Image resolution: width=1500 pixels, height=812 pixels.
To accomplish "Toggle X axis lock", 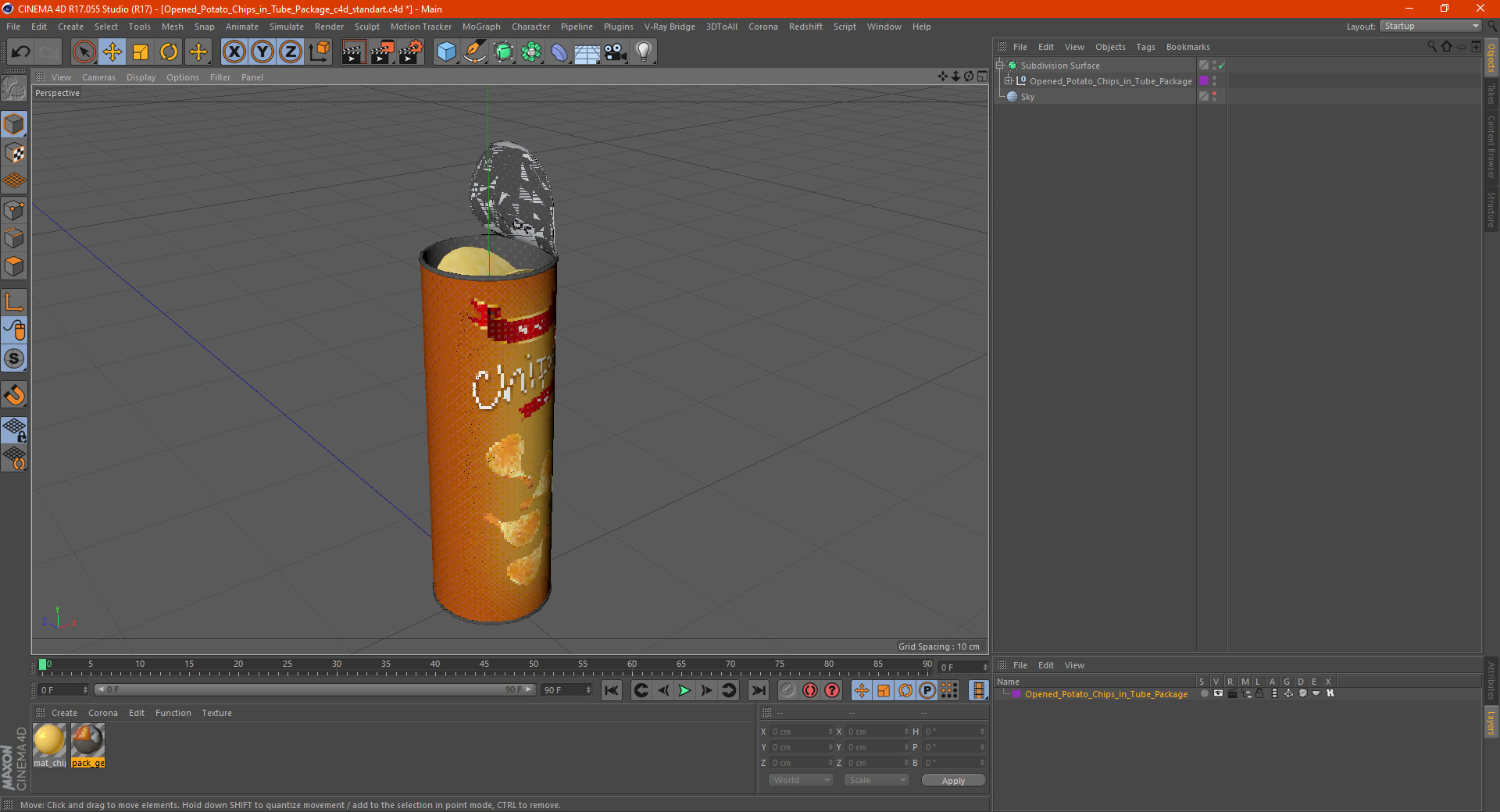I will (234, 52).
